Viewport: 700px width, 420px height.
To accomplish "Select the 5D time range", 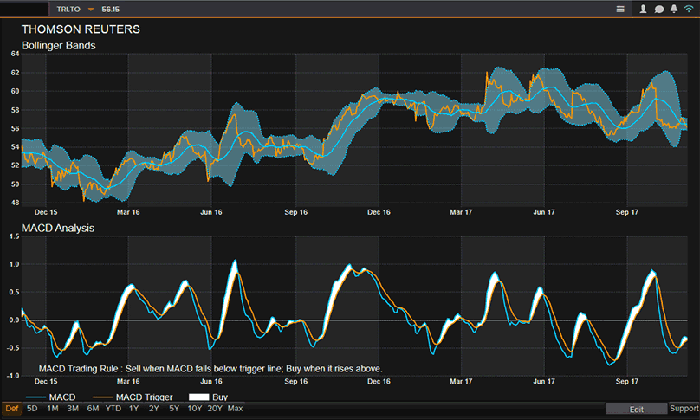I will [x=32, y=408].
